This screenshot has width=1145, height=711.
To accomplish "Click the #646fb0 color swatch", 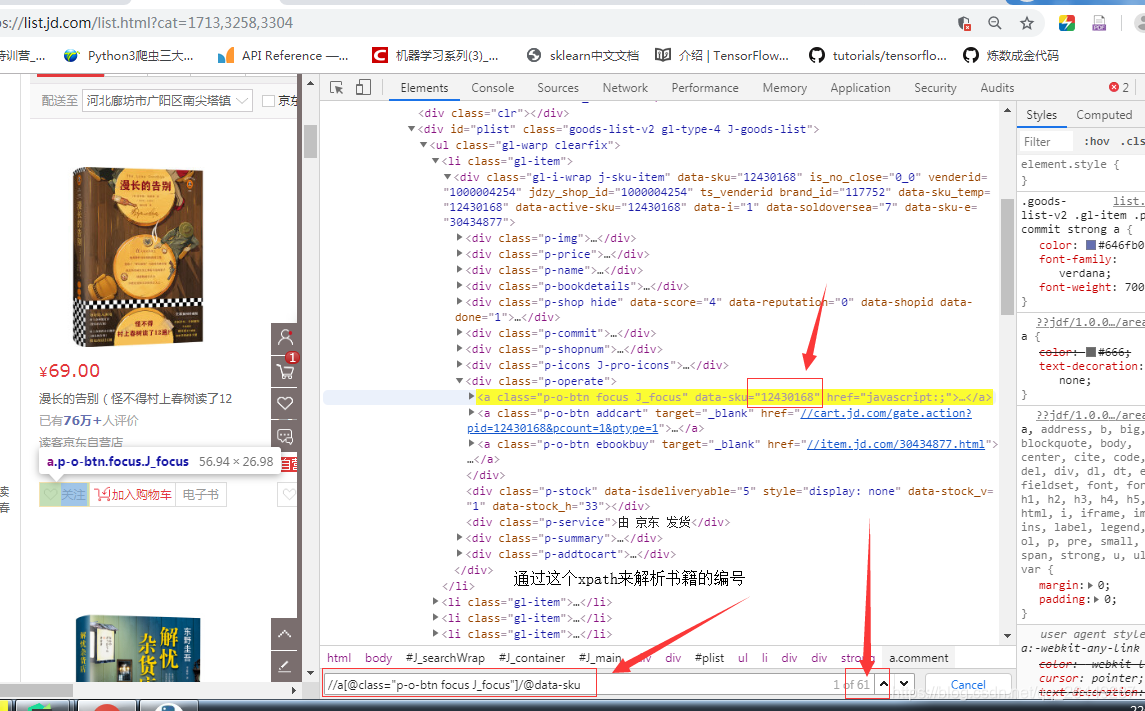I will coord(1091,245).
